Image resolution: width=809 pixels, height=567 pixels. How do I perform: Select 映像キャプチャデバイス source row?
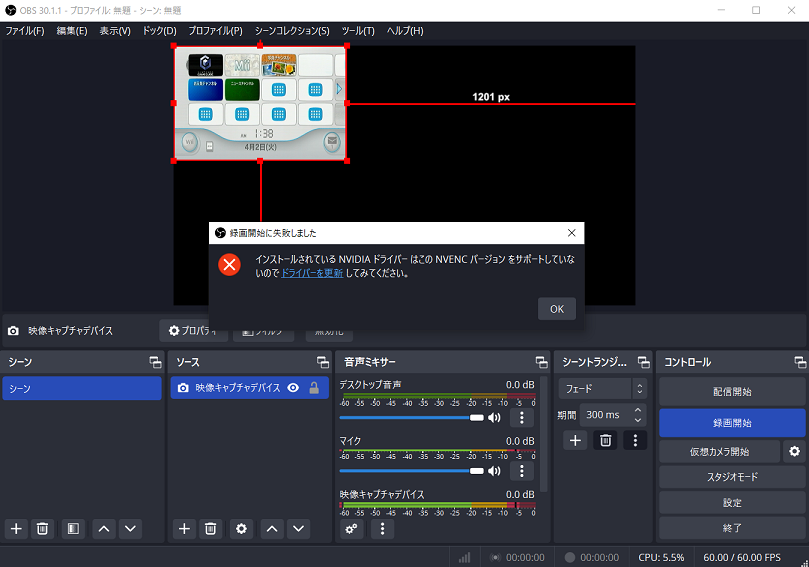click(x=249, y=388)
